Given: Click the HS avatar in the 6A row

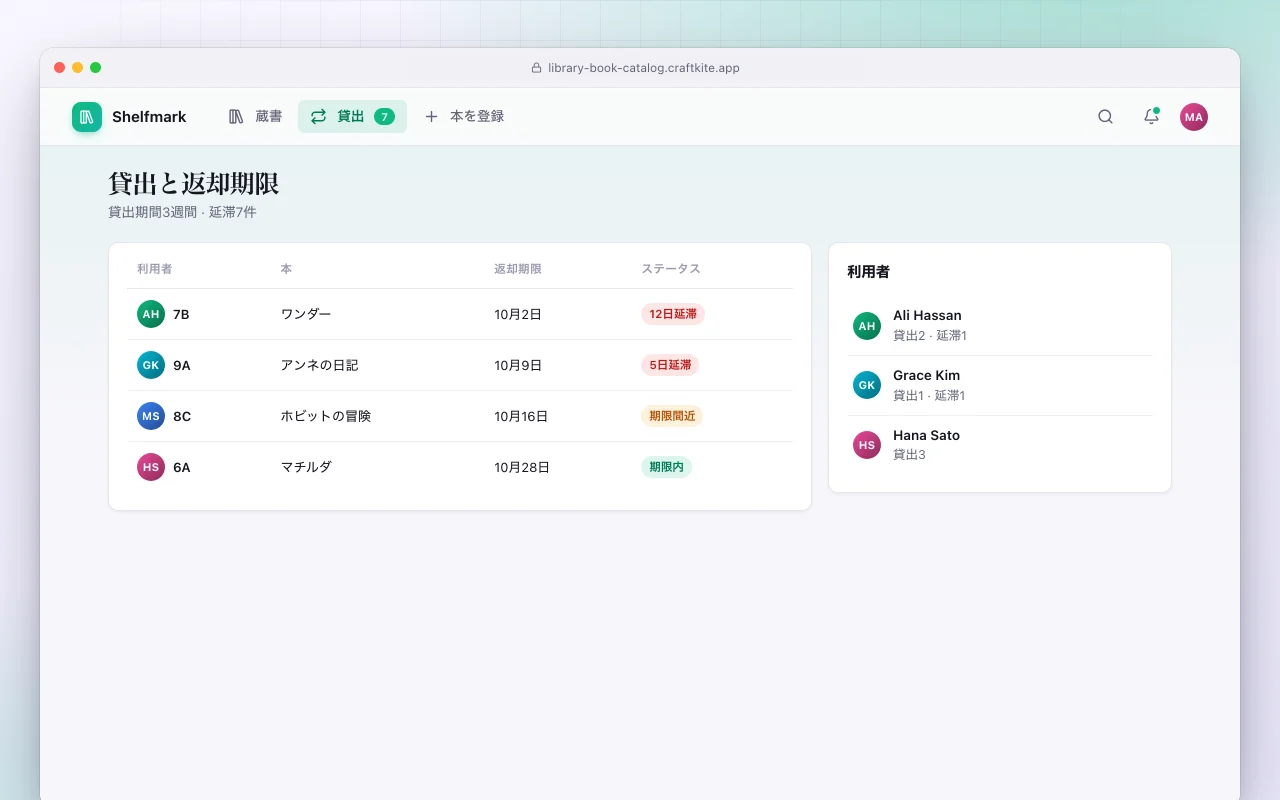Looking at the screenshot, I should pos(151,467).
